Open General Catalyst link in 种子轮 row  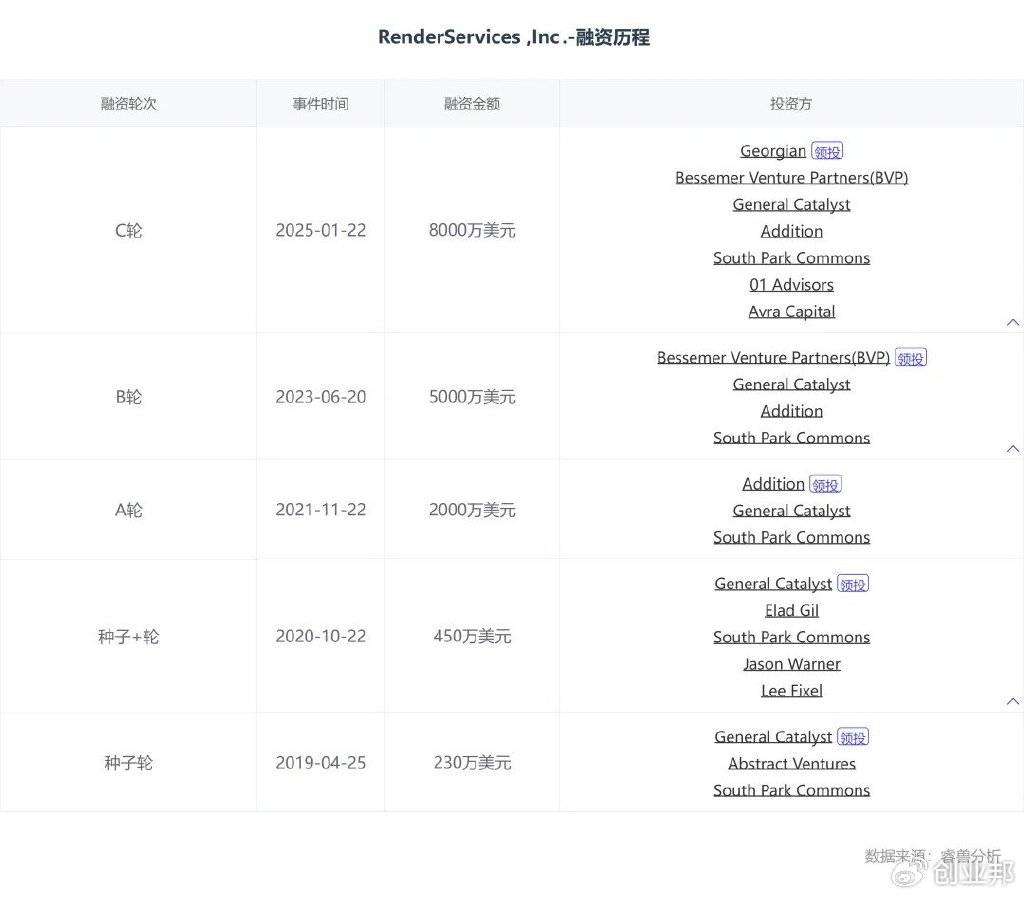tap(773, 736)
